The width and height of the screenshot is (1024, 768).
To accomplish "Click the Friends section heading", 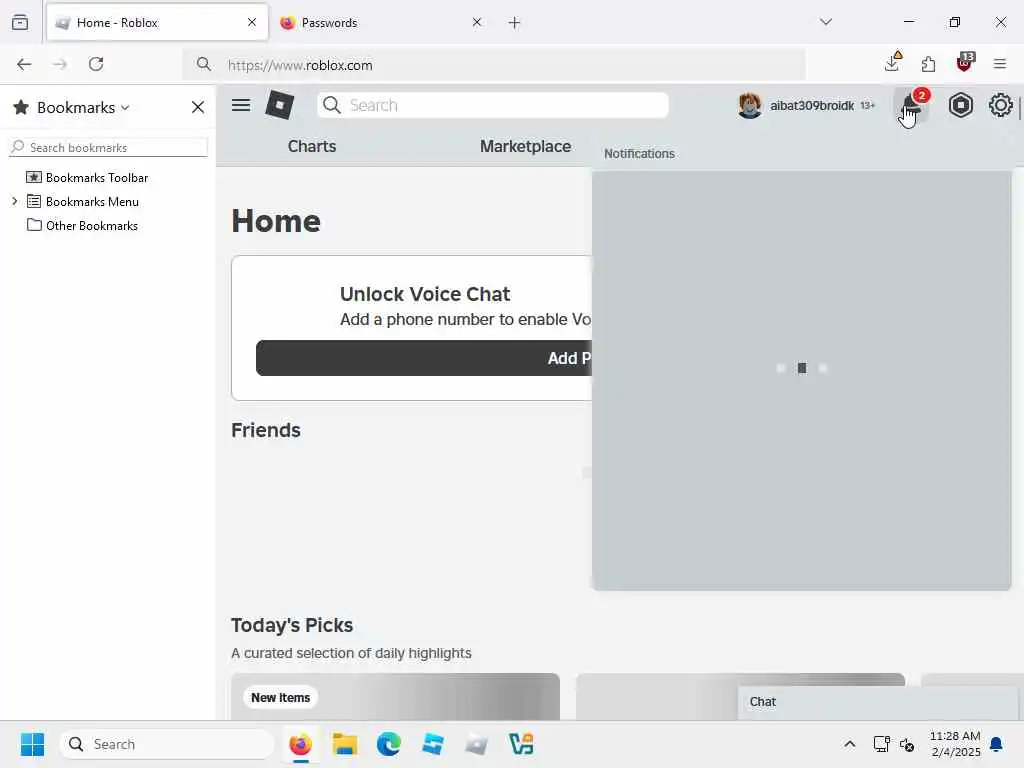I will [x=266, y=430].
